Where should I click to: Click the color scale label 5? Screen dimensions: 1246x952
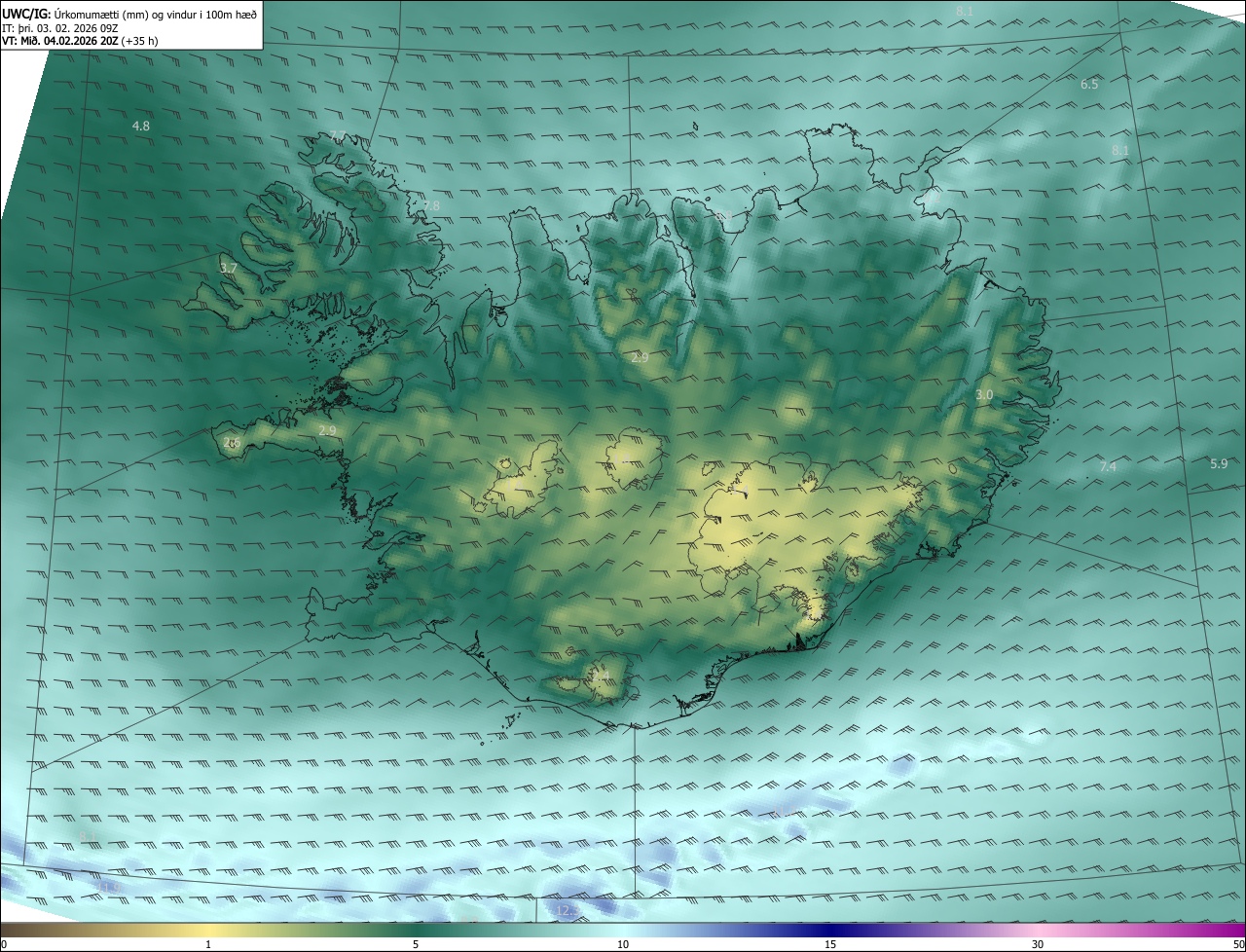[416, 945]
